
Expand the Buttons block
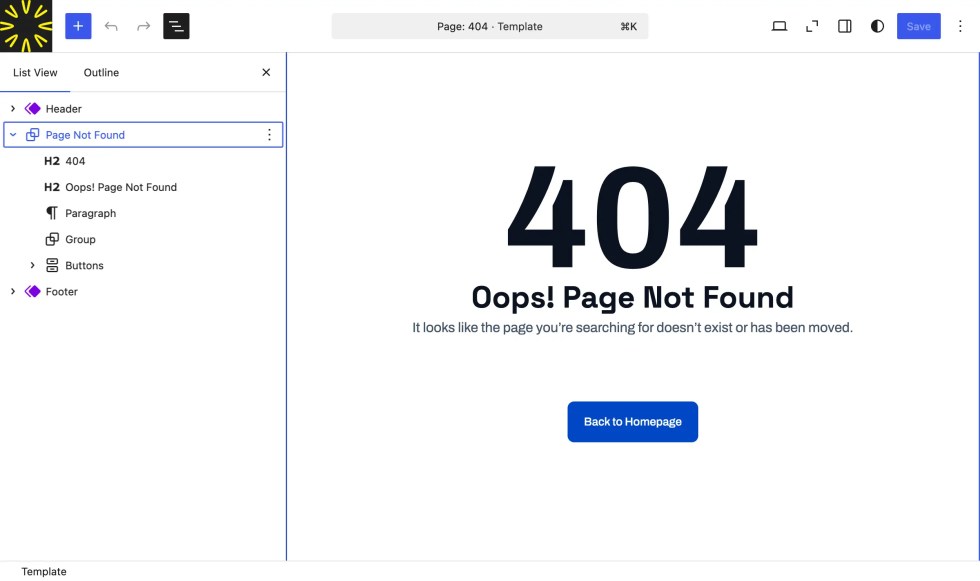pyautogui.click(x=32, y=266)
